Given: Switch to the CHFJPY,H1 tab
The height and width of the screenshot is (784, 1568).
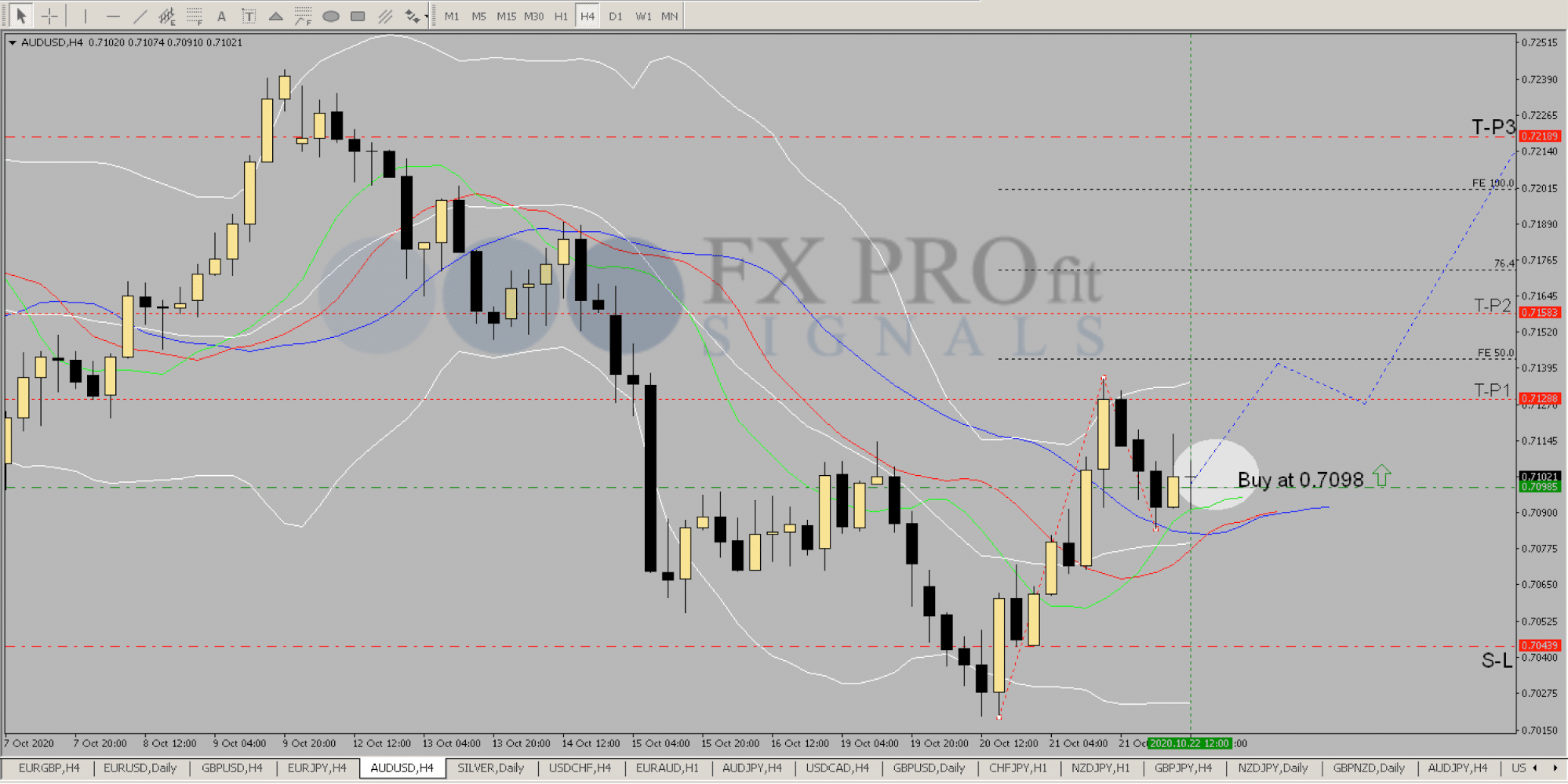Looking at the screenshot, I should pos(1017,768).
